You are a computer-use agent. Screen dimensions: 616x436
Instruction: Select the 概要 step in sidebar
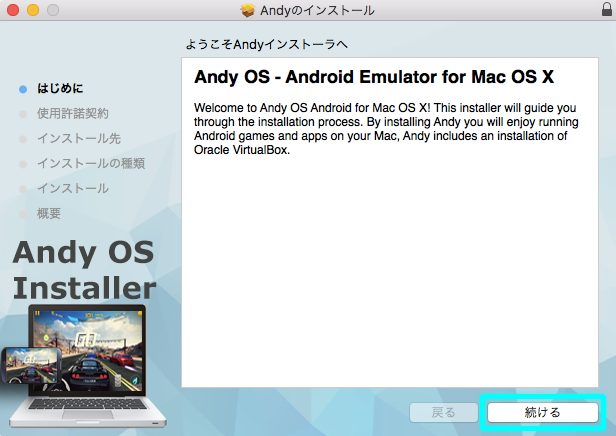[x=49, y=214]
